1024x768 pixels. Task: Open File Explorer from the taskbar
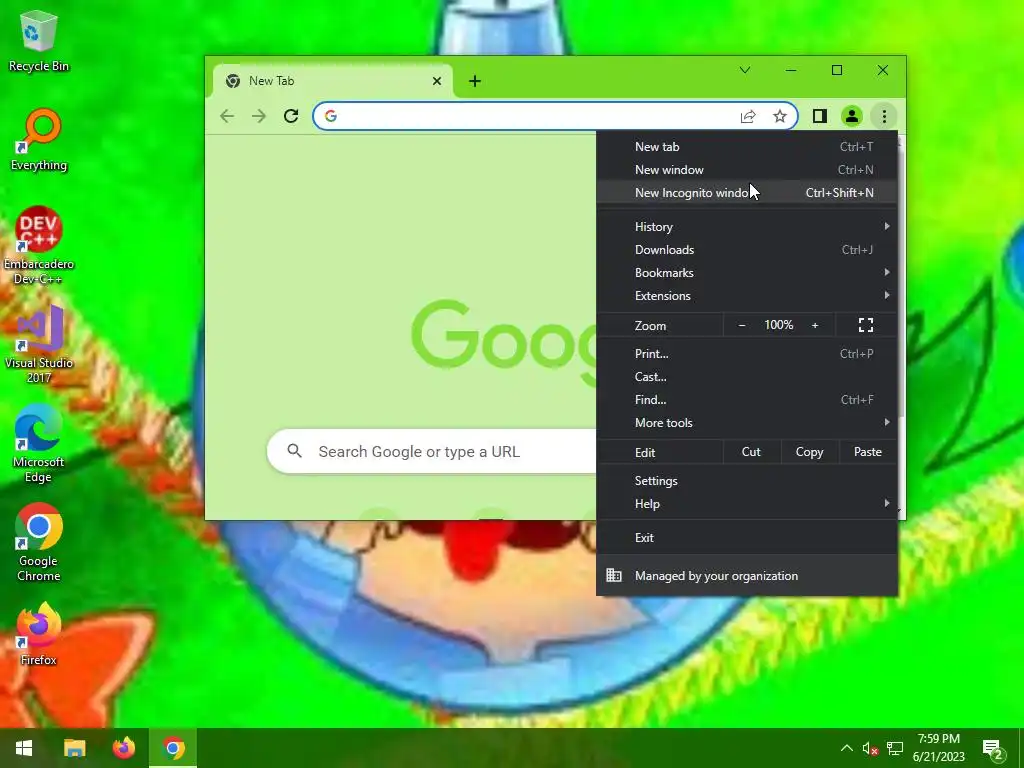pyautogui.click(x=74, y=748)
